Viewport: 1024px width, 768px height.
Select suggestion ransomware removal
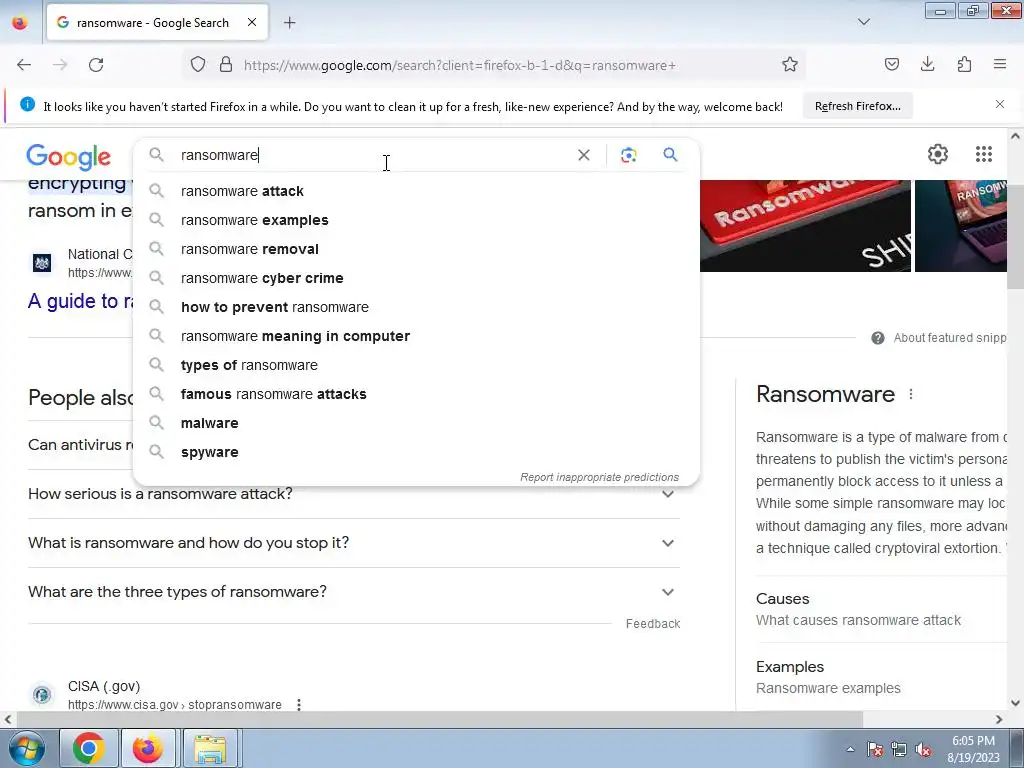[x=416, y=249]
